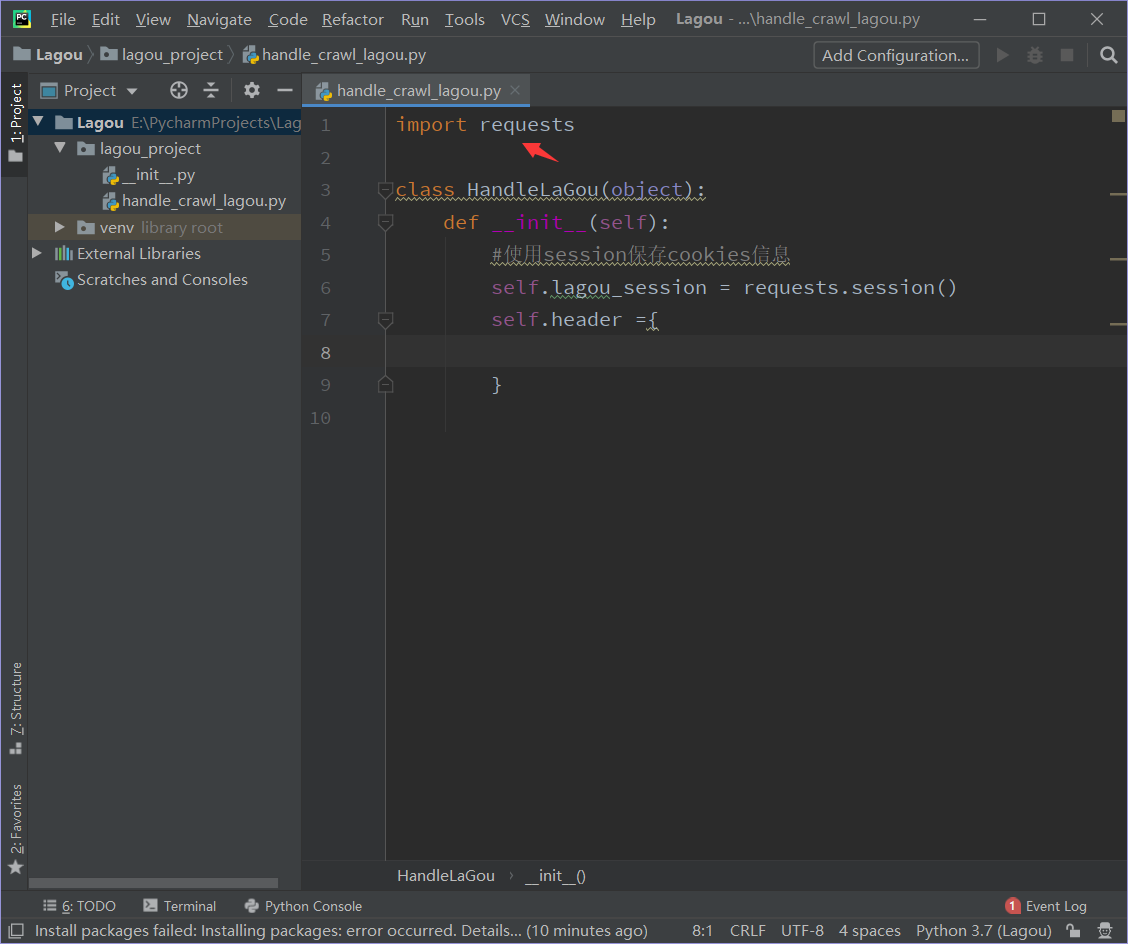
Task: Switch to the handle_crawl_lagou.py editor tab
Action: [x=415, y=90]
